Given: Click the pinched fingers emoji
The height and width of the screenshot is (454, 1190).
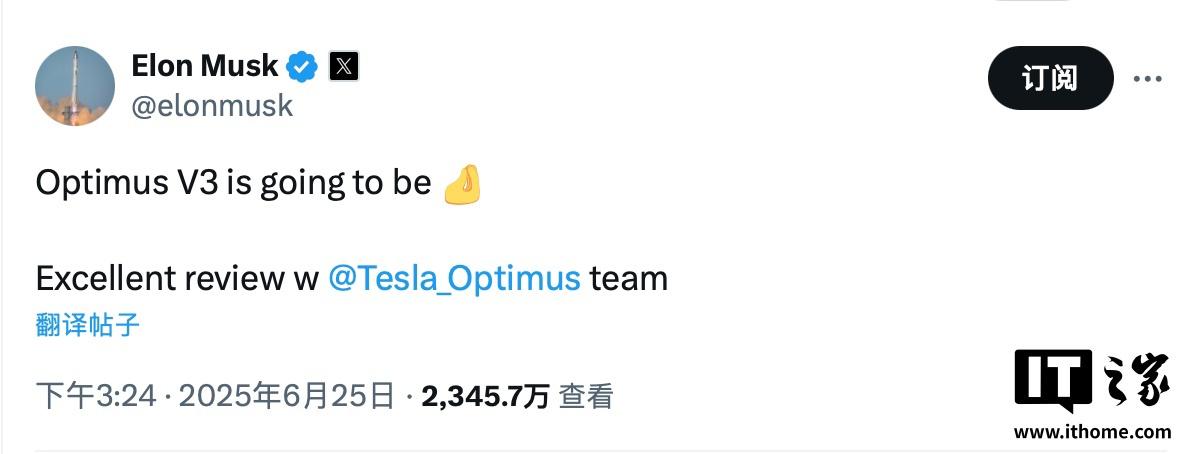Looking at the screenshot, I should [x=462, y=184].
